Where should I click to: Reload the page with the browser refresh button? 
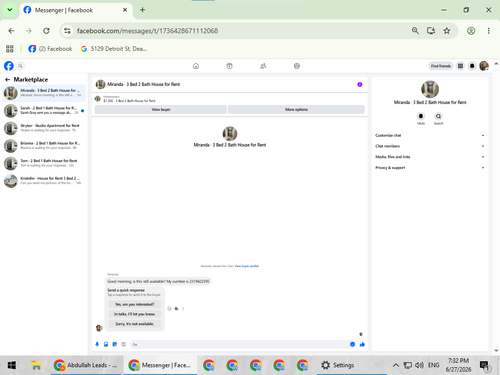coord(46,31)
